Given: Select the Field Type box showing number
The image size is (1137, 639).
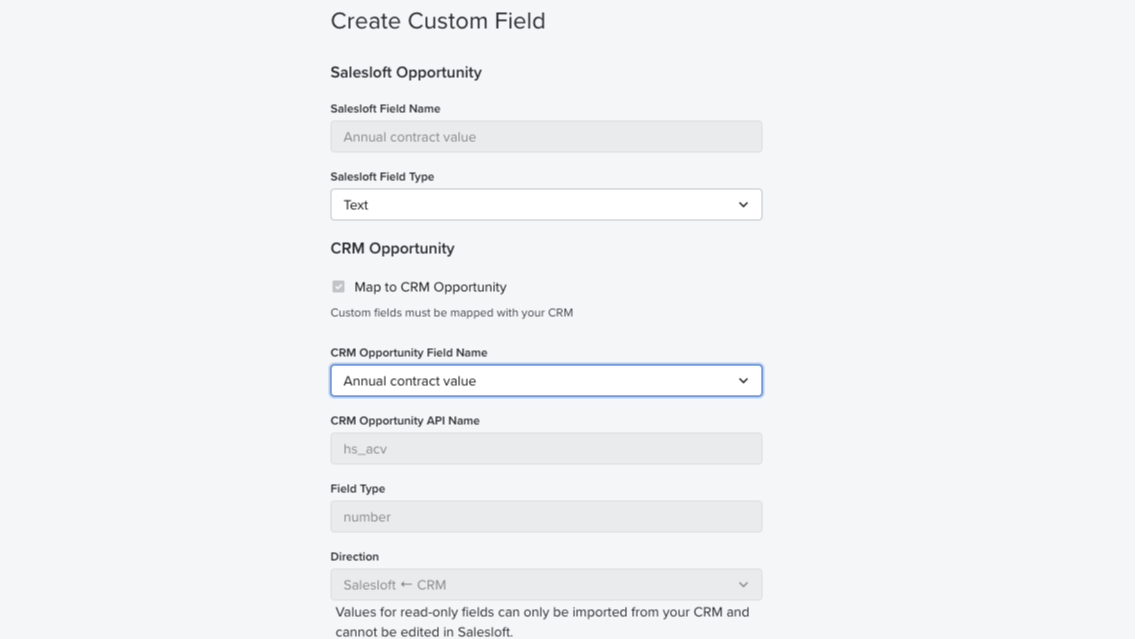Looking at the screenshot, I should point(546,517).
